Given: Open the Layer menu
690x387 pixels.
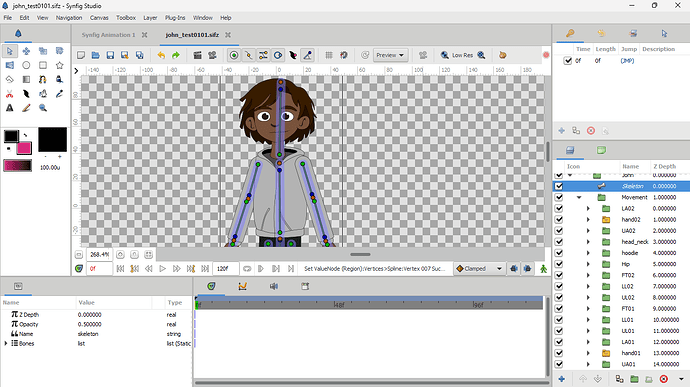Looking at the screenshot, I should click(x=150, y=18).
